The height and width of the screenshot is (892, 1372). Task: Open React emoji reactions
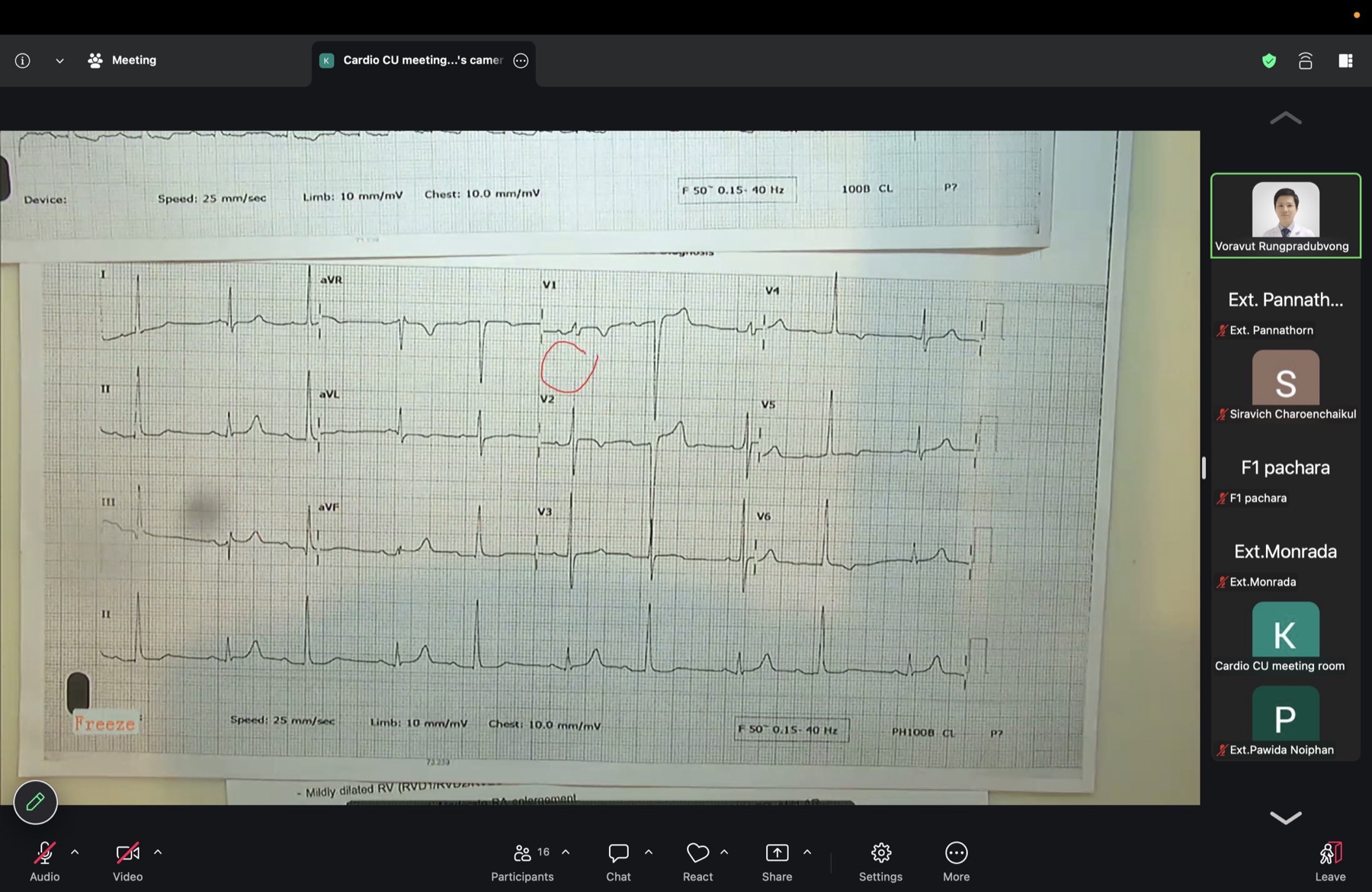tap(697, 862)
